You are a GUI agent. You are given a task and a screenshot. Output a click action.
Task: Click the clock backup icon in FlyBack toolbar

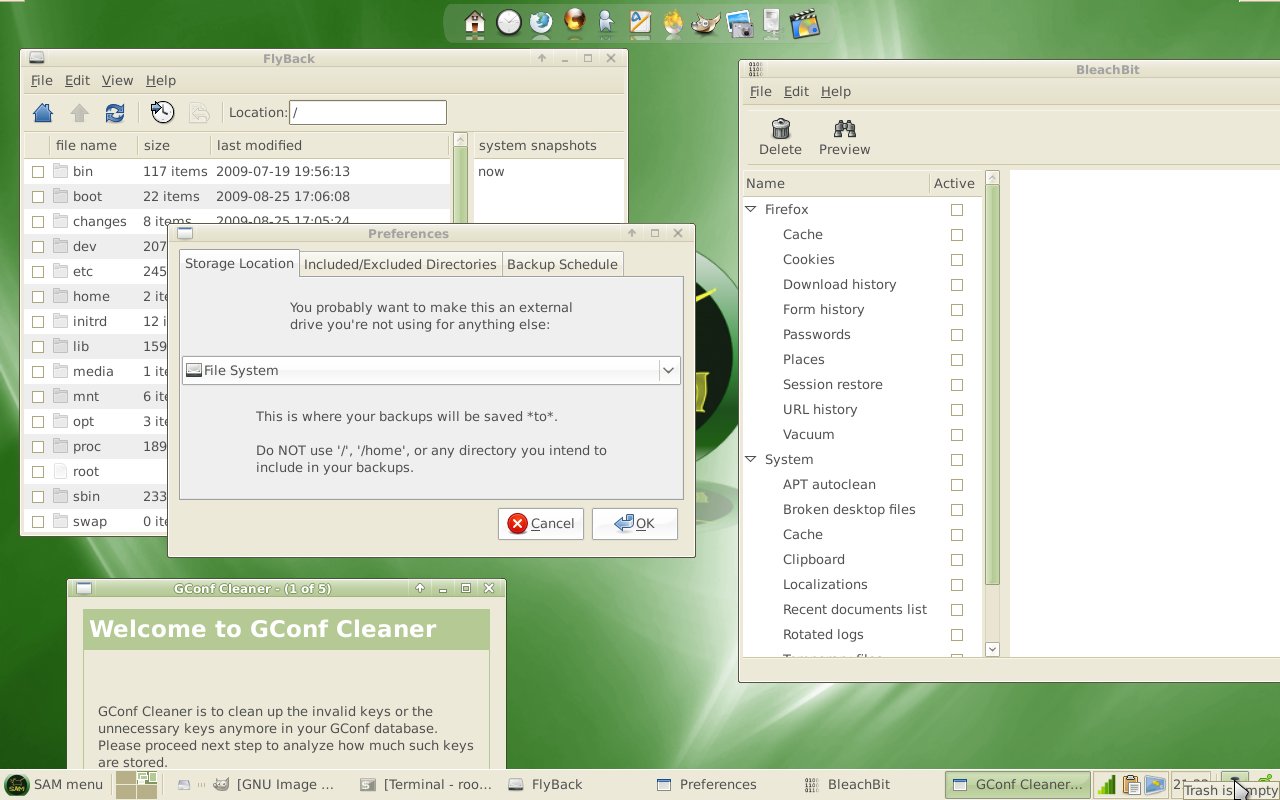(x=162, y=113)
